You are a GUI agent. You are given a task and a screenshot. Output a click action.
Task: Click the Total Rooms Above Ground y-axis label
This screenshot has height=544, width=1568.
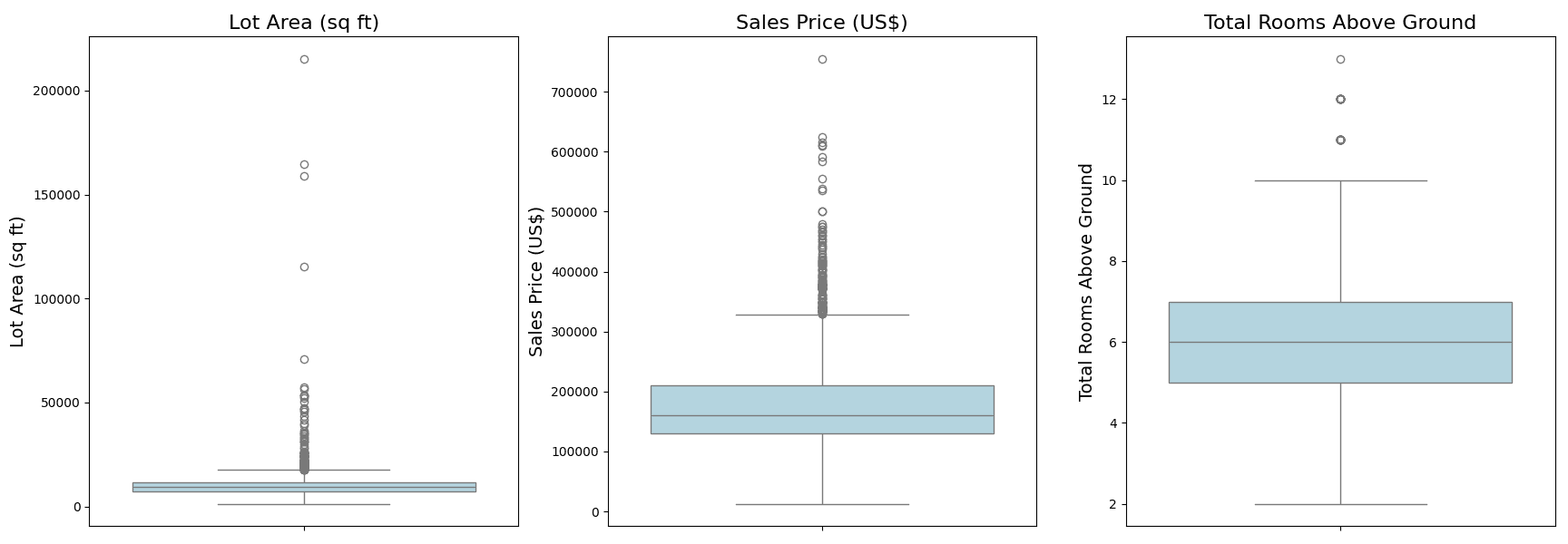point(1086,281)
